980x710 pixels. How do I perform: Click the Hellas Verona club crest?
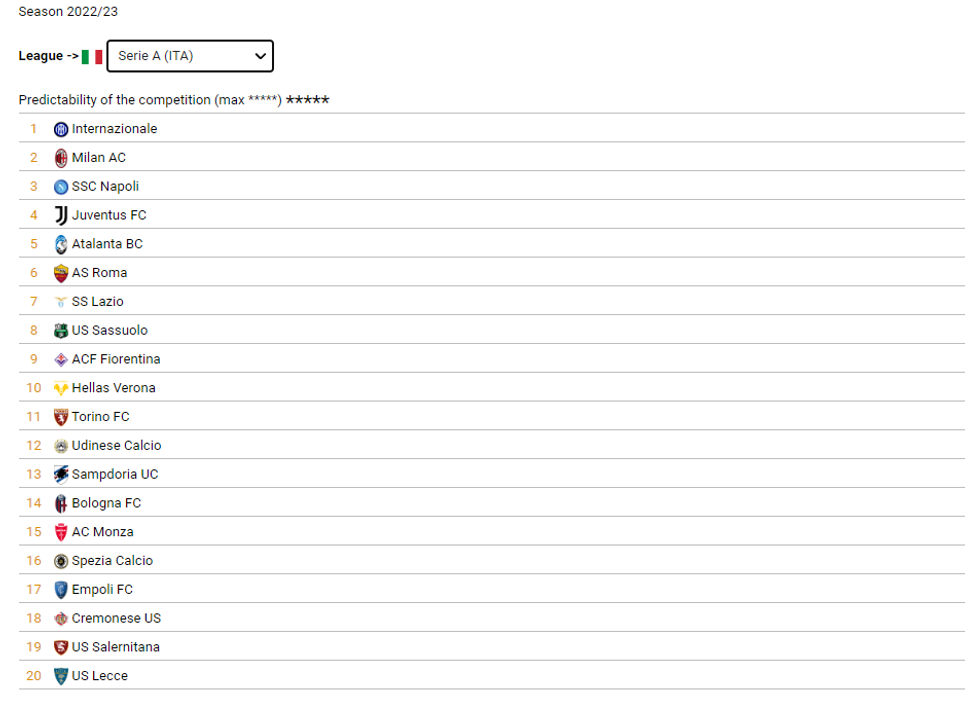[x=61, y=388]
